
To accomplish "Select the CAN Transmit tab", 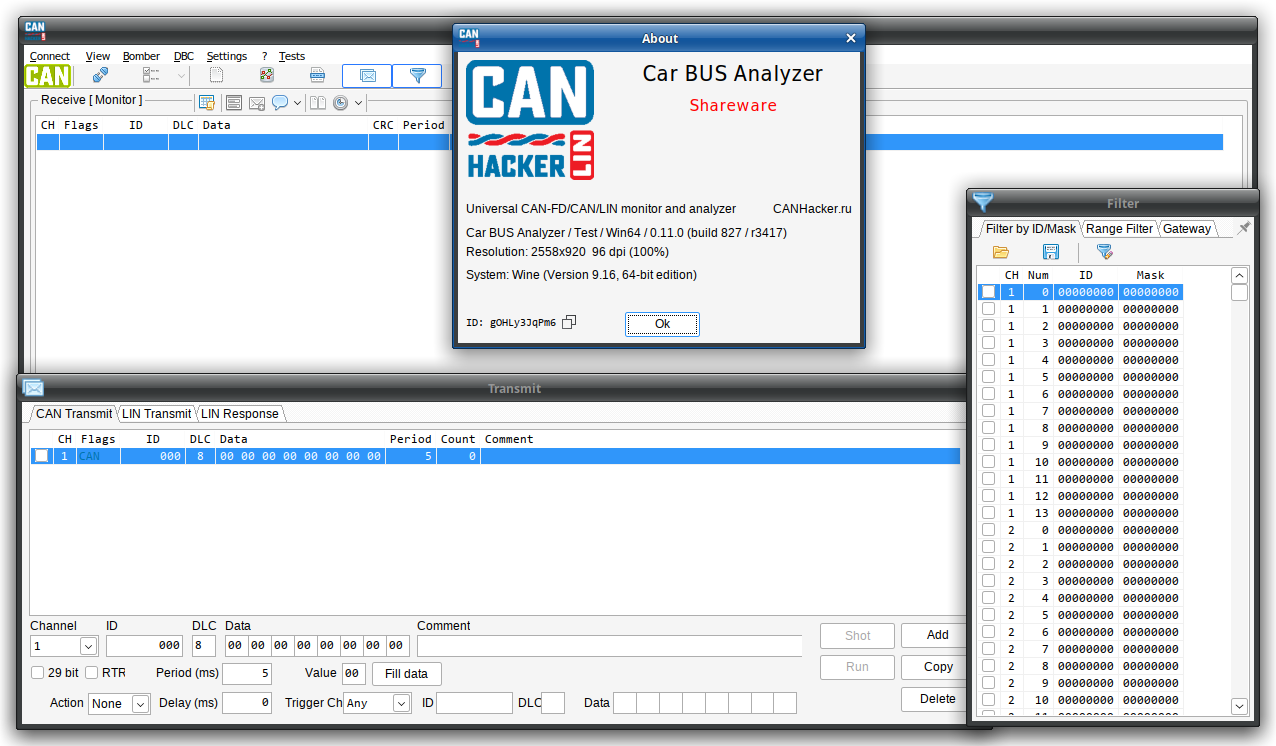I will point(74,413).
